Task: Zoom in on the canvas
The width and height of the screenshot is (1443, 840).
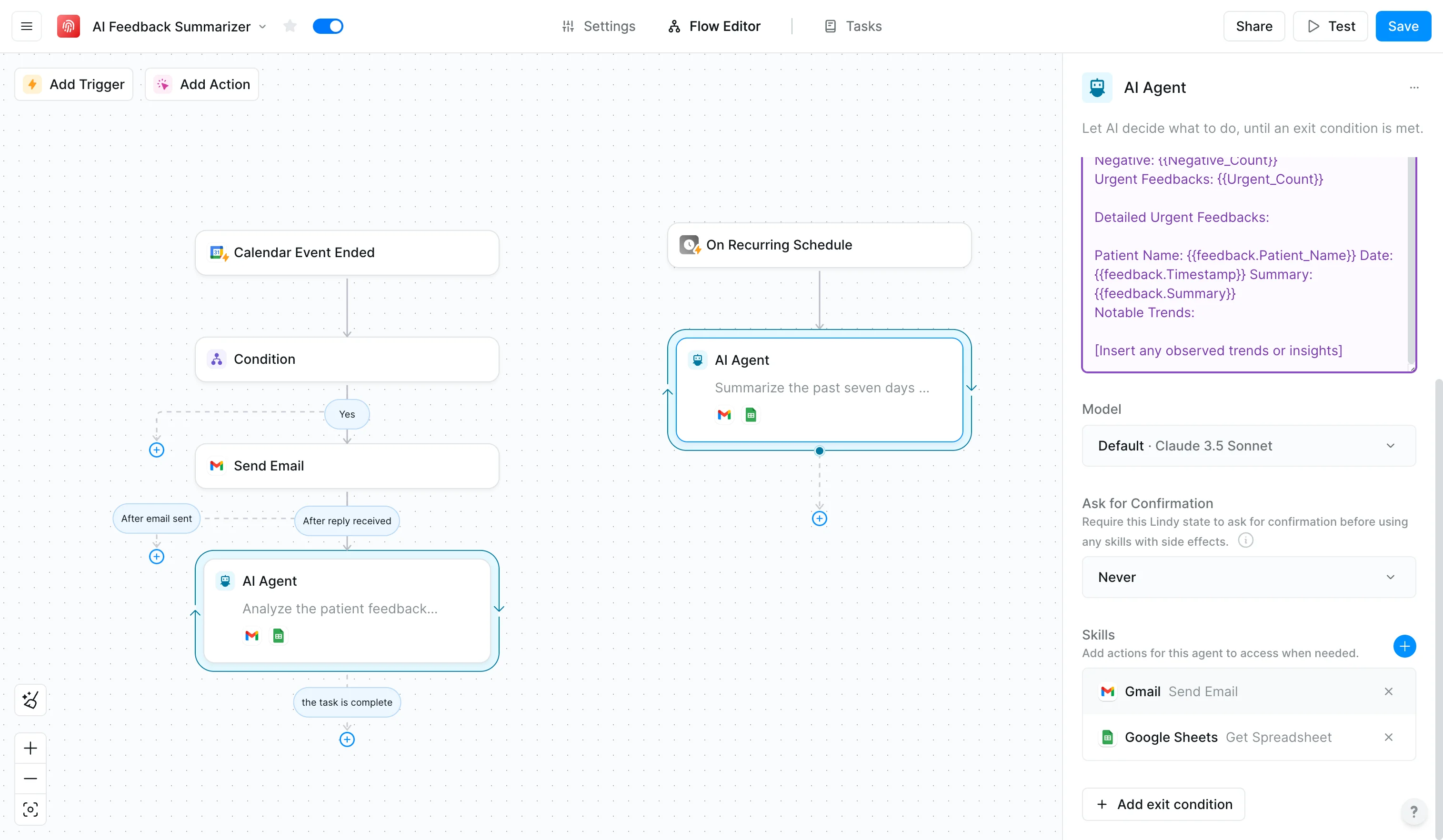Action: (x=30, y=748)
